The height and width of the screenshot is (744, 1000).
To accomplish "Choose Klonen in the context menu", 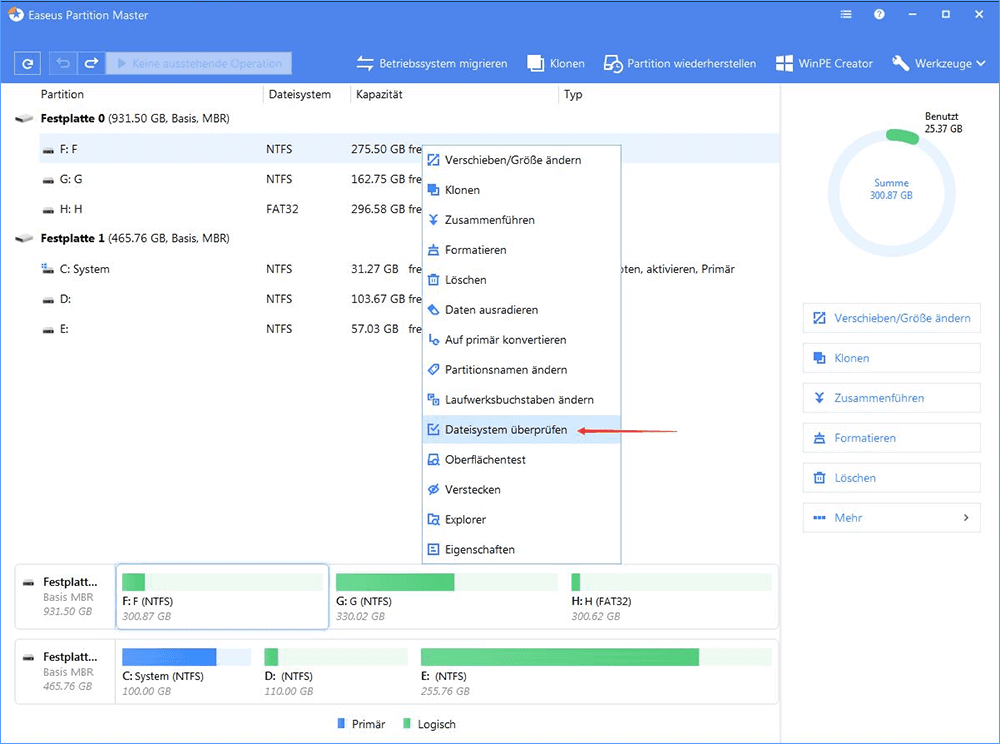I will [x=522, y=190].
